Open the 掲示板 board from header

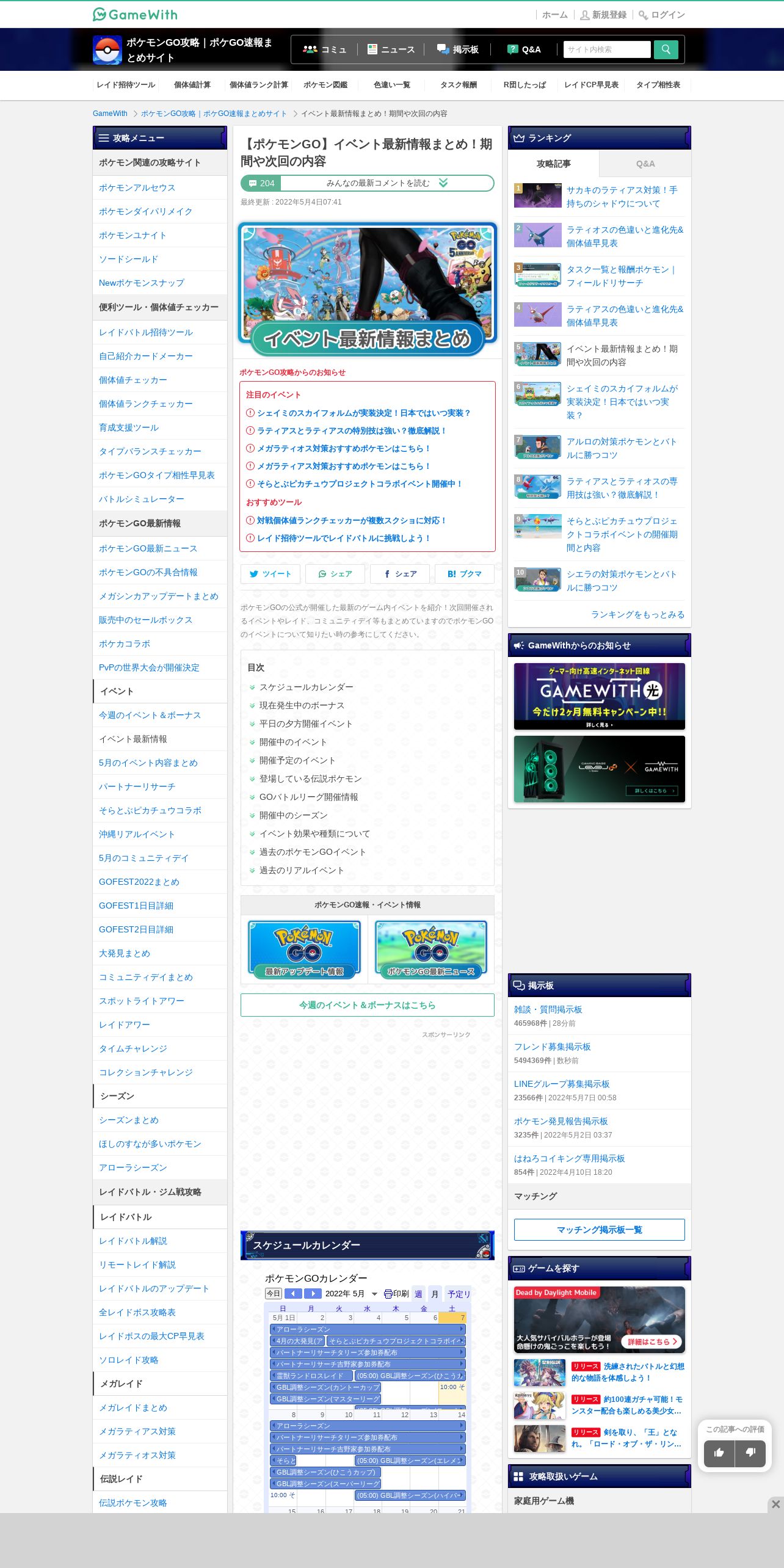coord(458,49)
